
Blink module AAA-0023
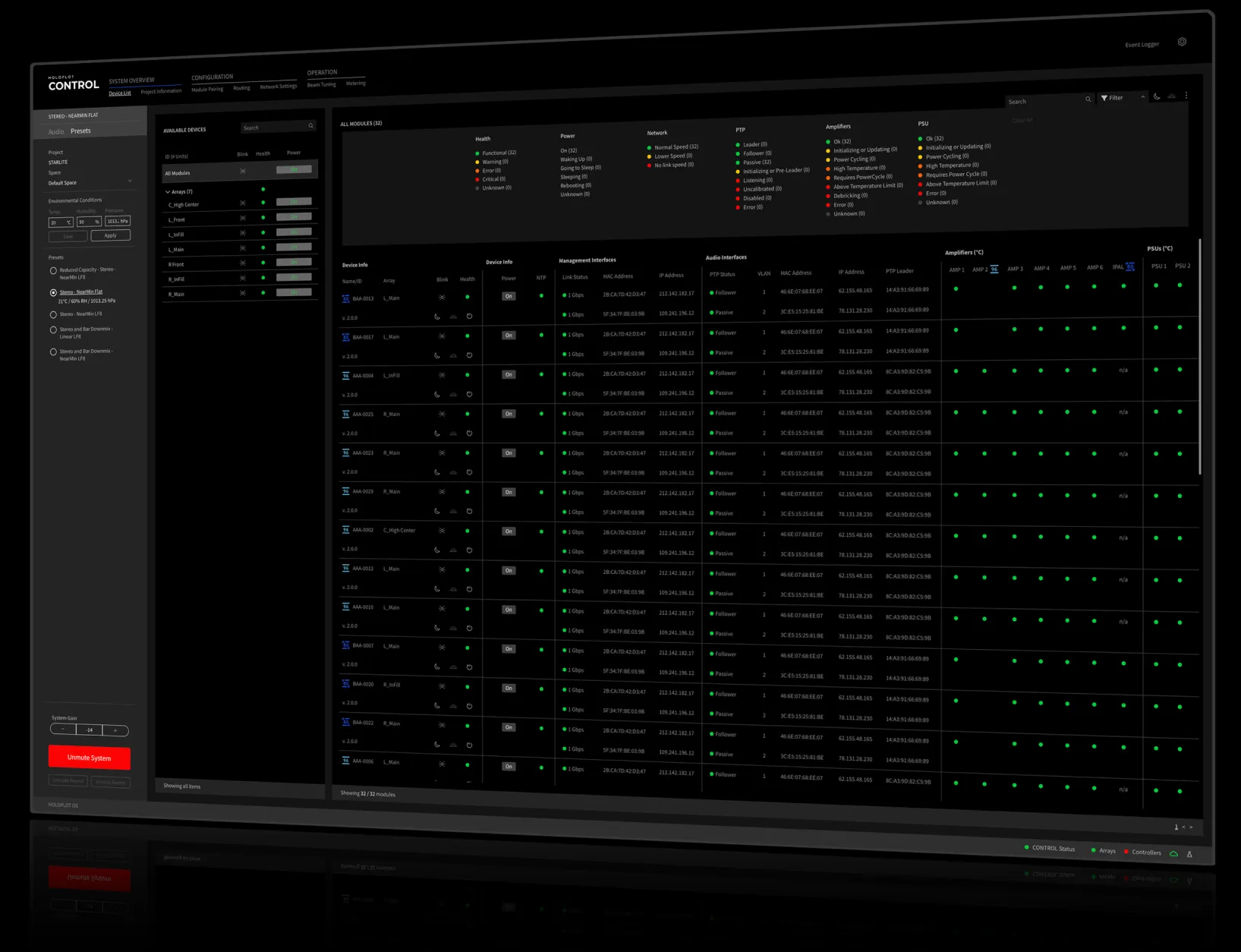(x=442, y=453)
